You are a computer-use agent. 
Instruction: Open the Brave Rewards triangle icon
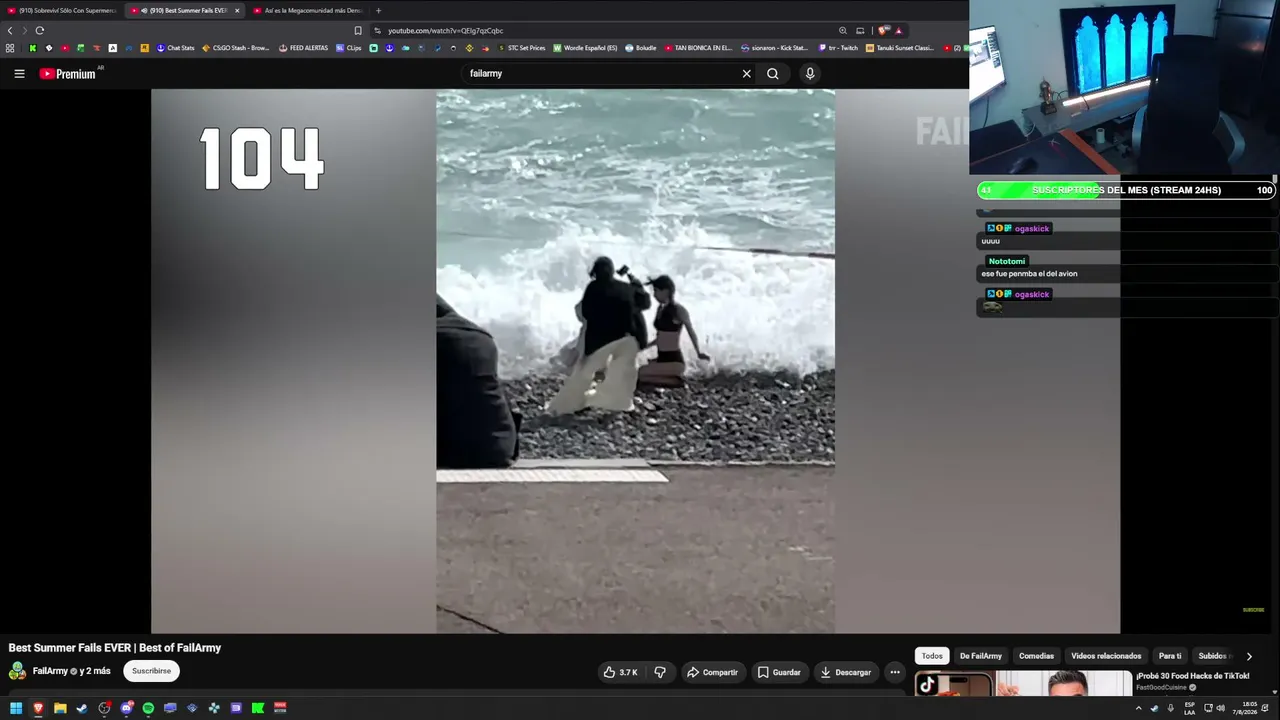coord(899,31)
